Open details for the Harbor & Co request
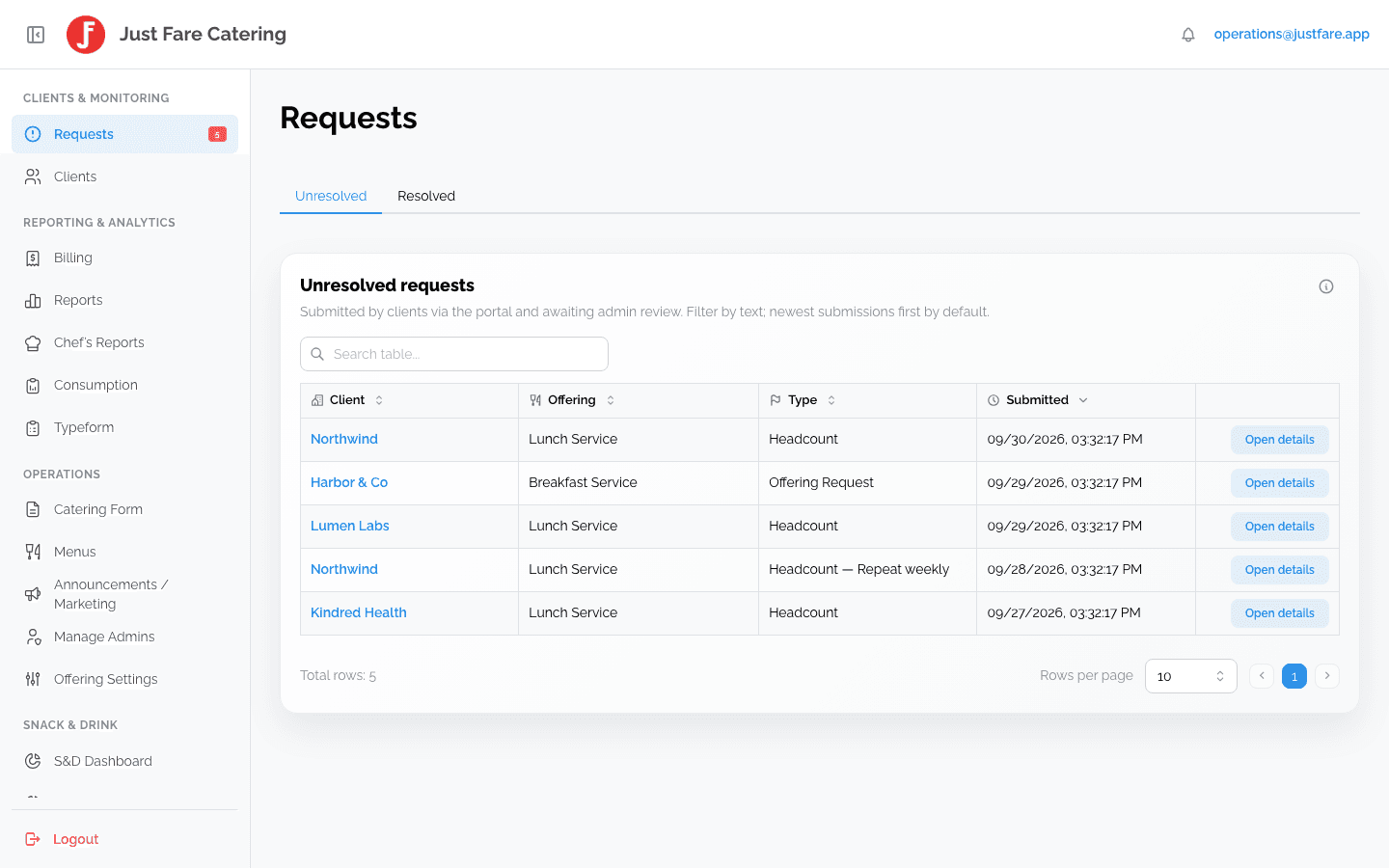This screenshot has height=868, width=1389. (x=1279, y=483)
